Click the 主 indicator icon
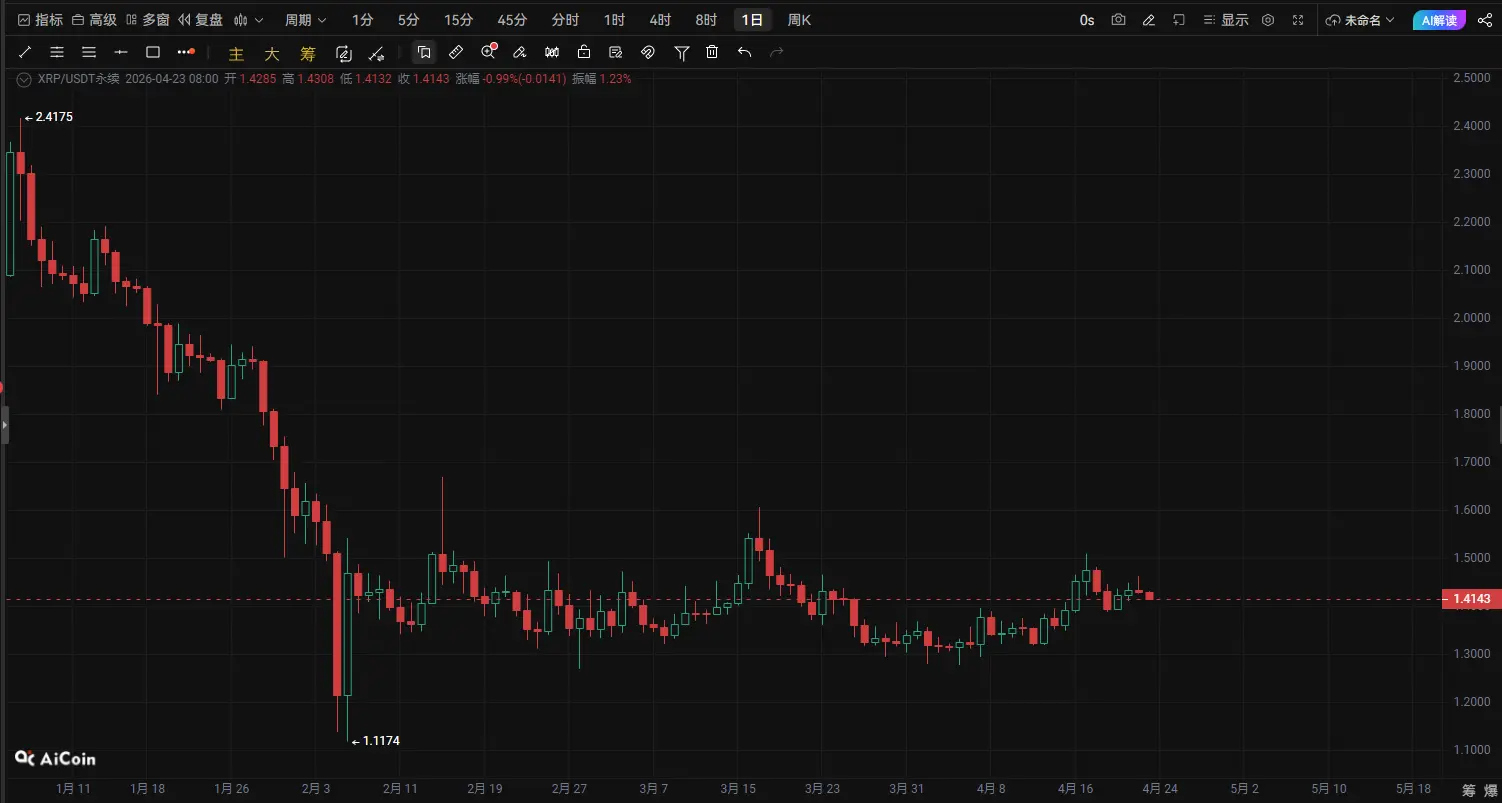 [237, 53]
